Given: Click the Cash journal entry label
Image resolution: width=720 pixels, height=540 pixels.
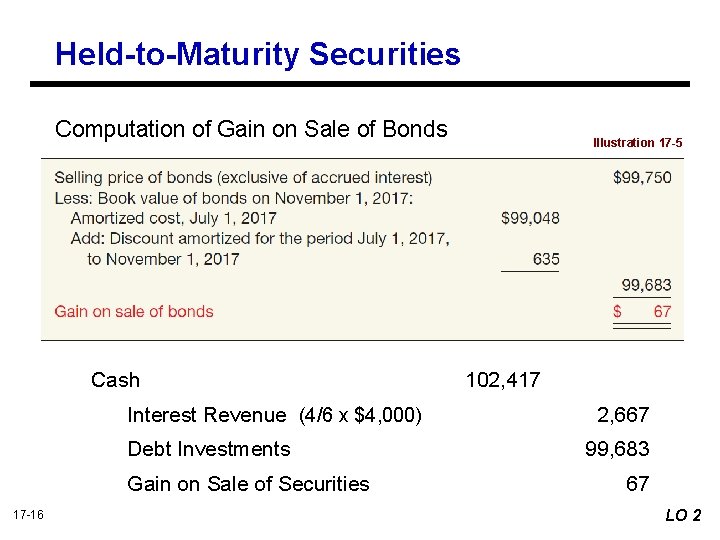Looking at the screenshot, I should [x=115, y=380].
